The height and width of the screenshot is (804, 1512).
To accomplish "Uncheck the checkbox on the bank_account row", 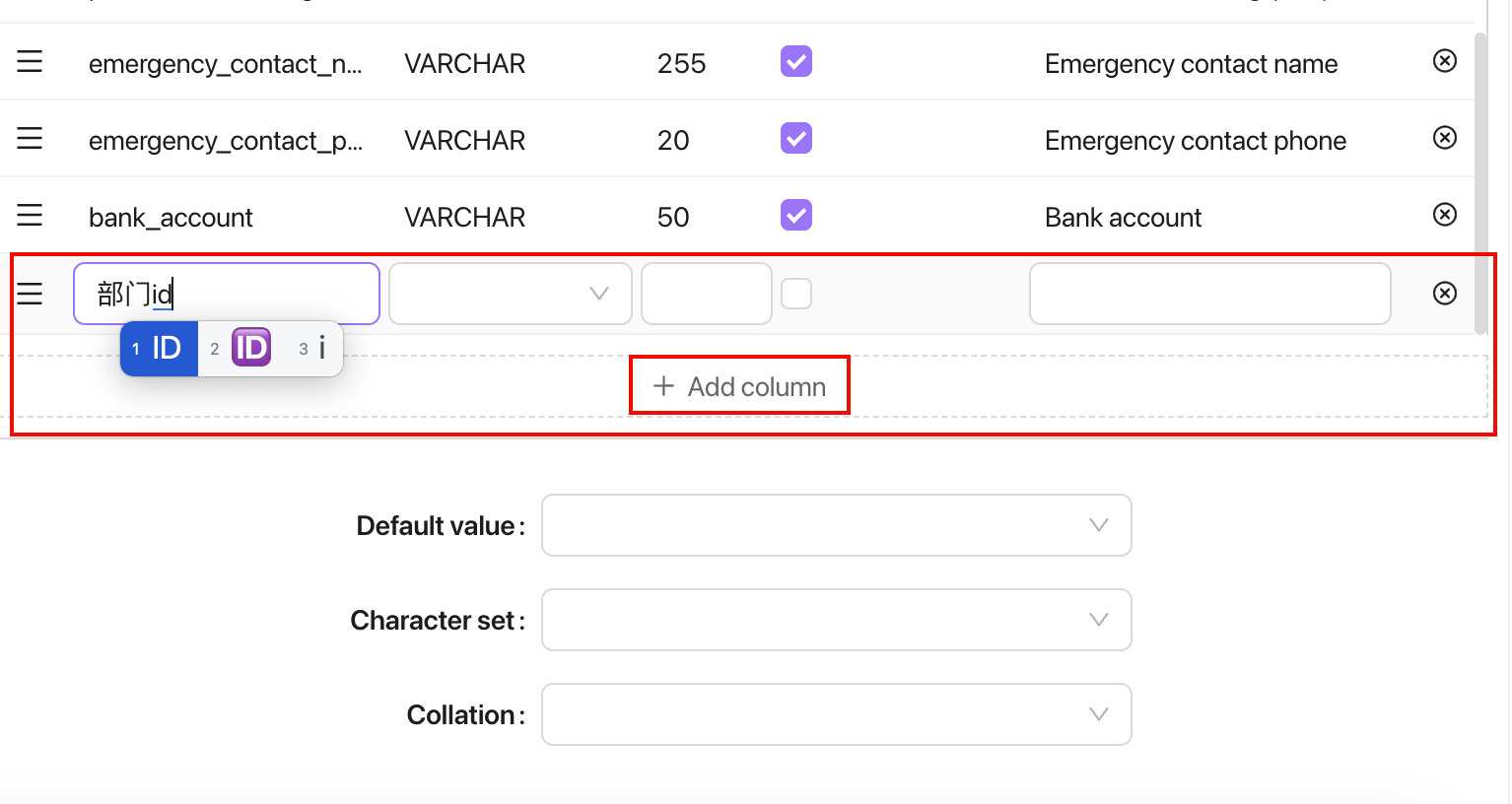I will [x=795, y=215].
